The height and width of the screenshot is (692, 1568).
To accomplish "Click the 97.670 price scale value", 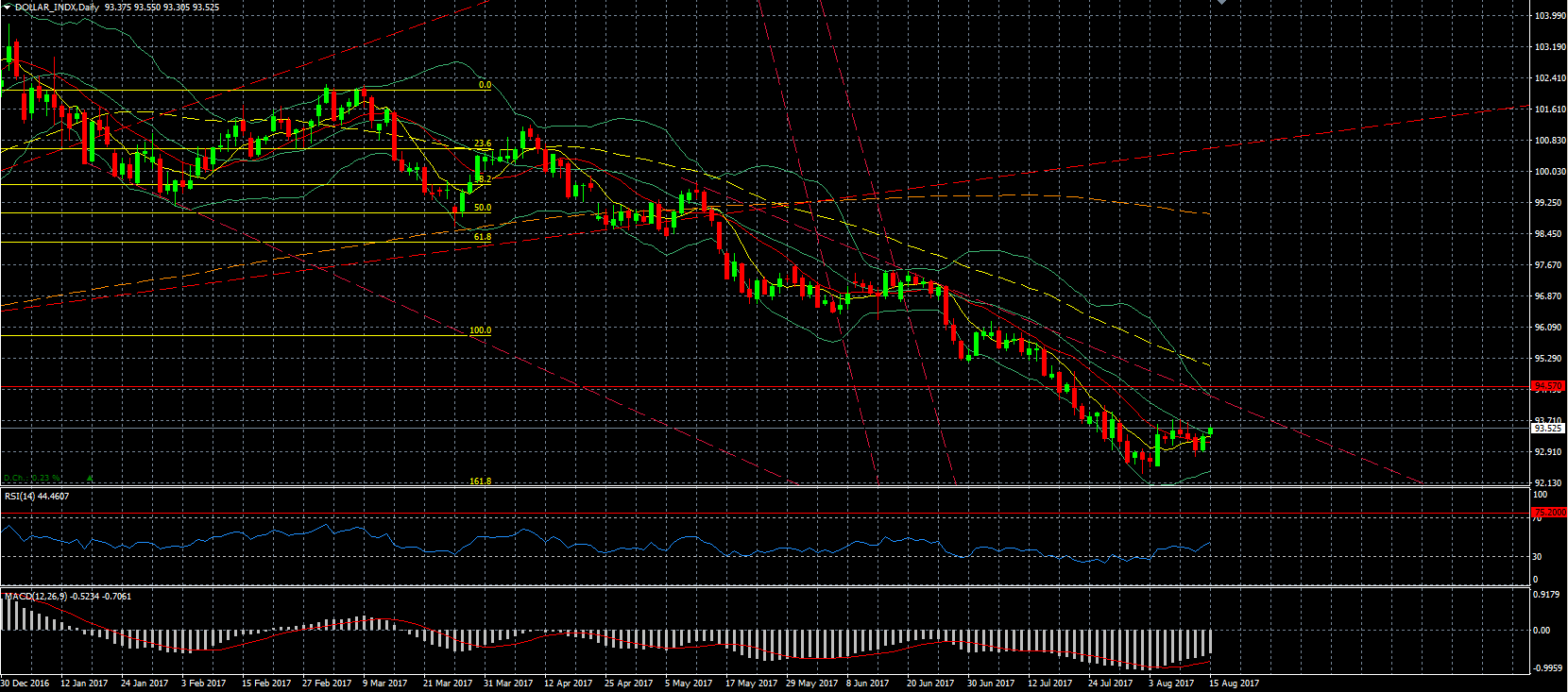I will coord(1547,265).
